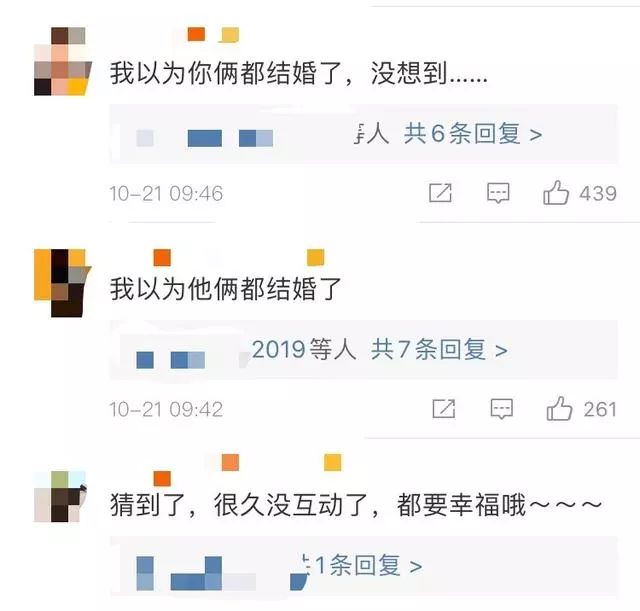The width and height of the screenshot is (640, 611).
Task: Open the third commenter's avatar
Action: (60, 496)
